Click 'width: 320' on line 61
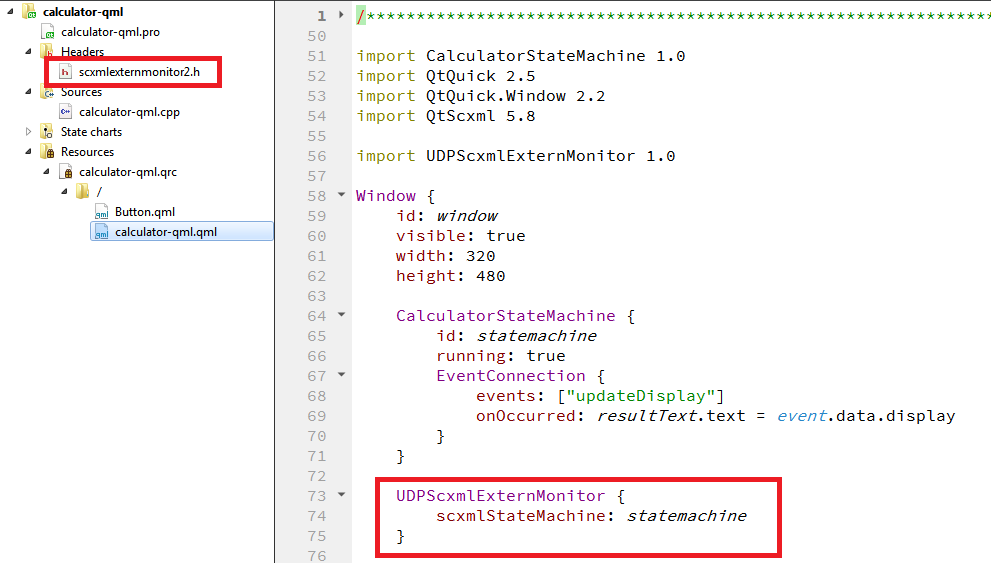Image resolution: width=991 pixels, height=563 pixels. 446,256
